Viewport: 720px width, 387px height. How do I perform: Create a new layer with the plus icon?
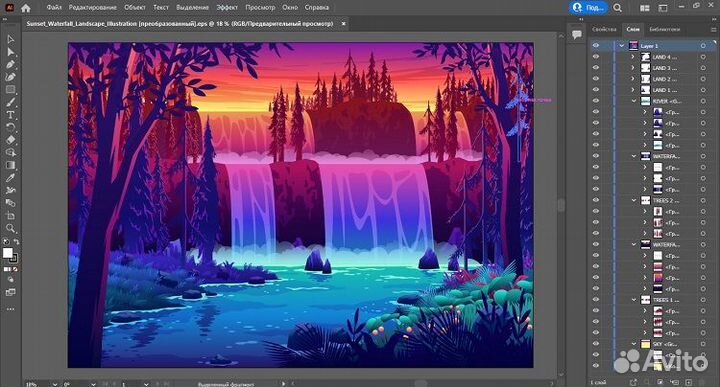coord(688,382)
